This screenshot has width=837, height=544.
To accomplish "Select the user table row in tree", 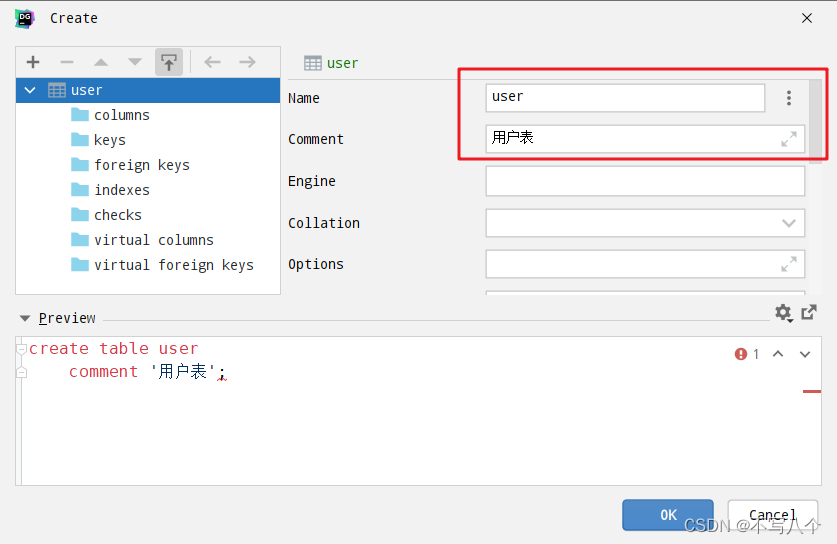I will tap(148, 90).
